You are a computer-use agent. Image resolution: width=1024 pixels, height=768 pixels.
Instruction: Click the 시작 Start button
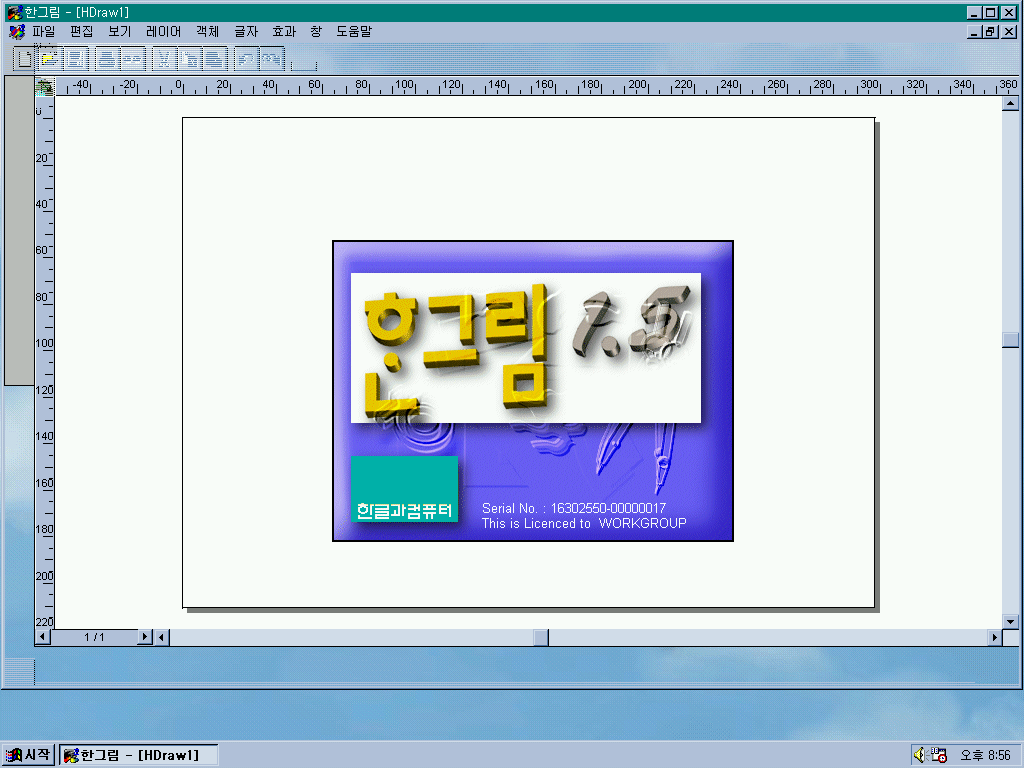tap(27, 755)
